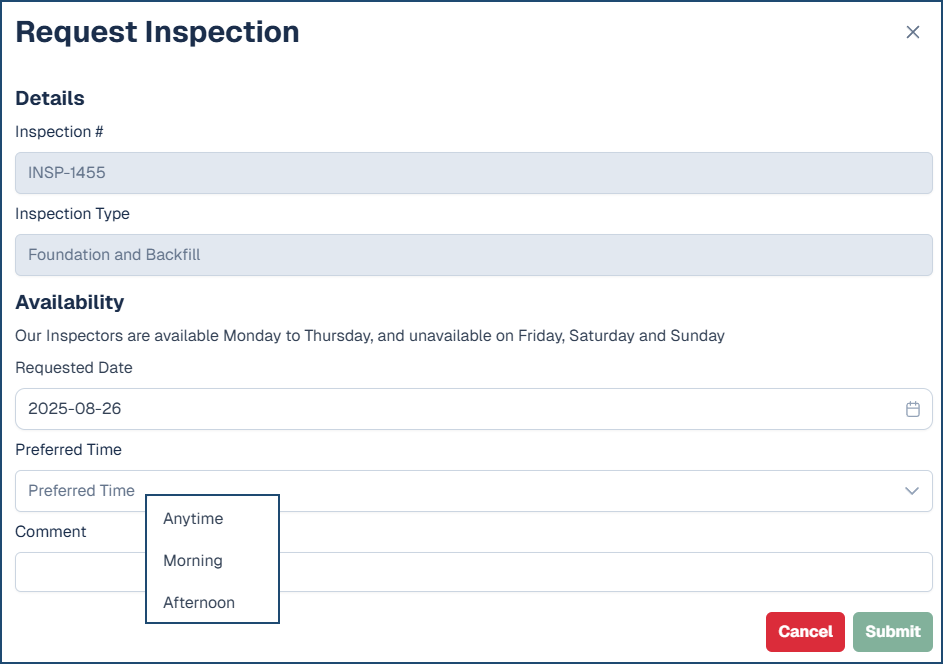Click the Preferred Time label

click(x=68, y=450)
